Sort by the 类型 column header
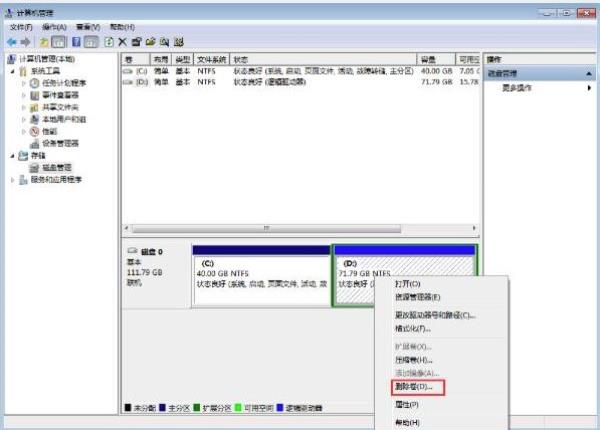Viewport: 600px width, 430px height. coord(183,60)
